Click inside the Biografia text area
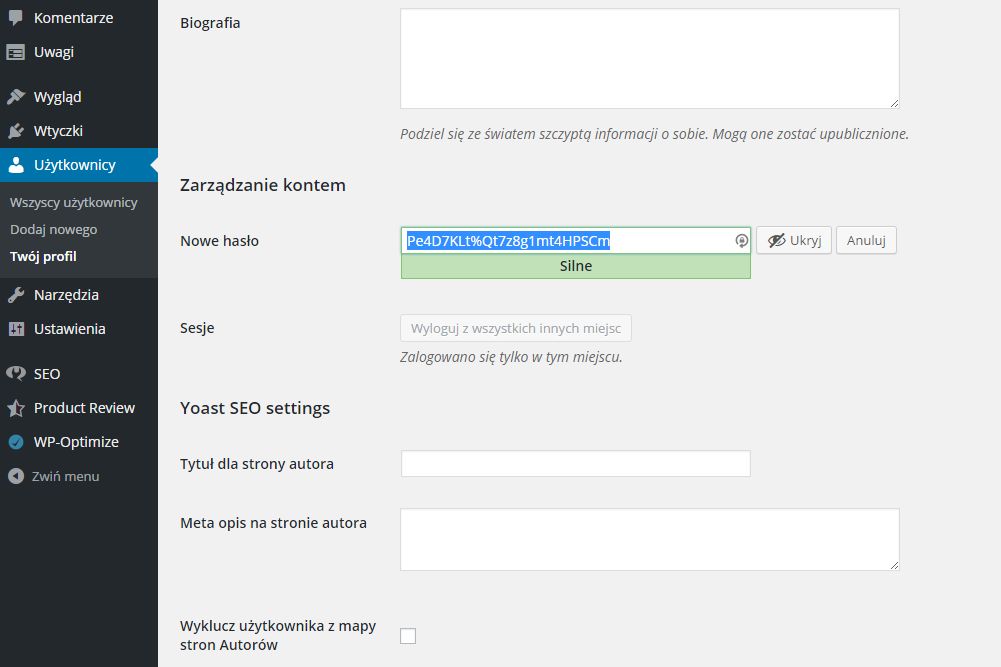This screenshot has height=667, width=1001. (x=650, y=59)
